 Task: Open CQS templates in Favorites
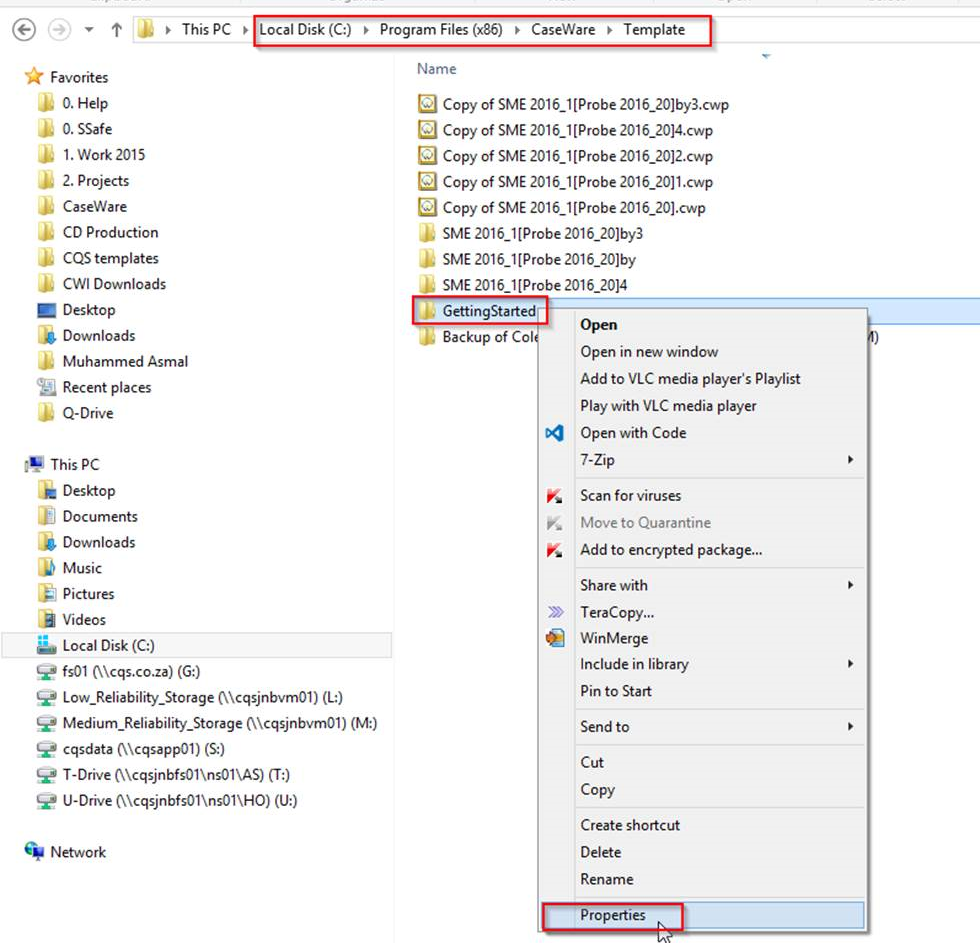tap(111, 258)
